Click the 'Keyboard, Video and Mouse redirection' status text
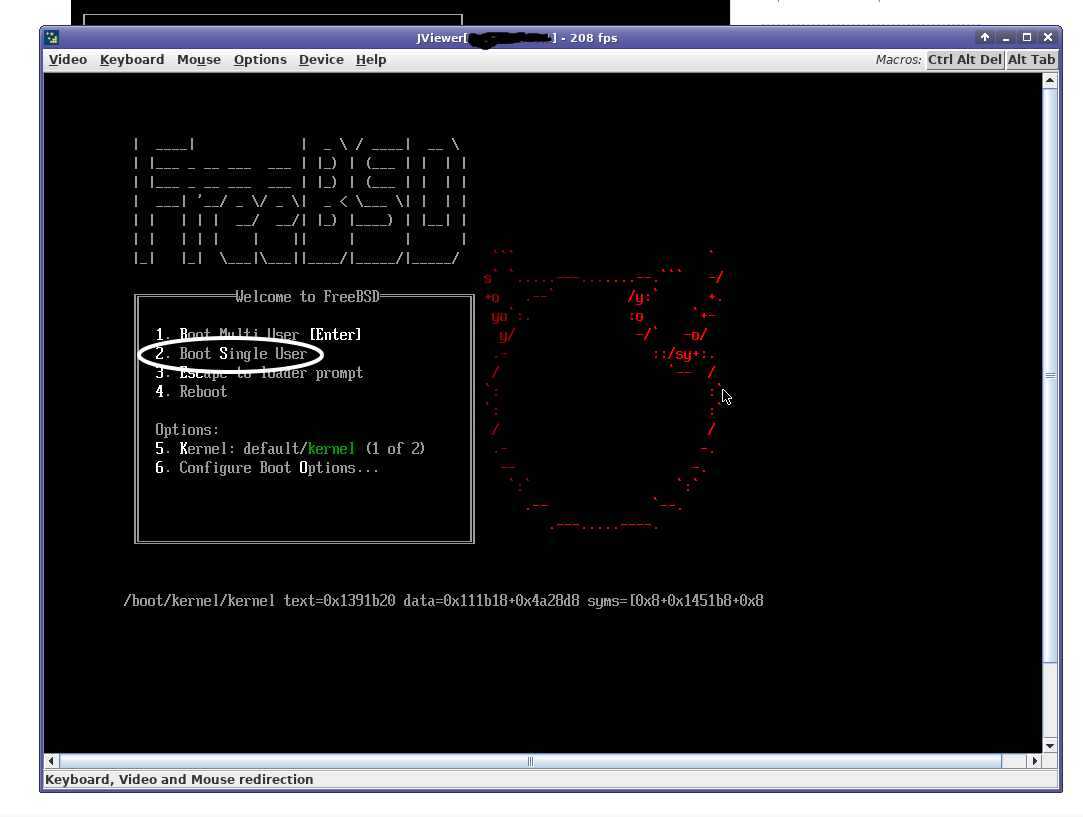1083x817 pixels. (179, 779)
